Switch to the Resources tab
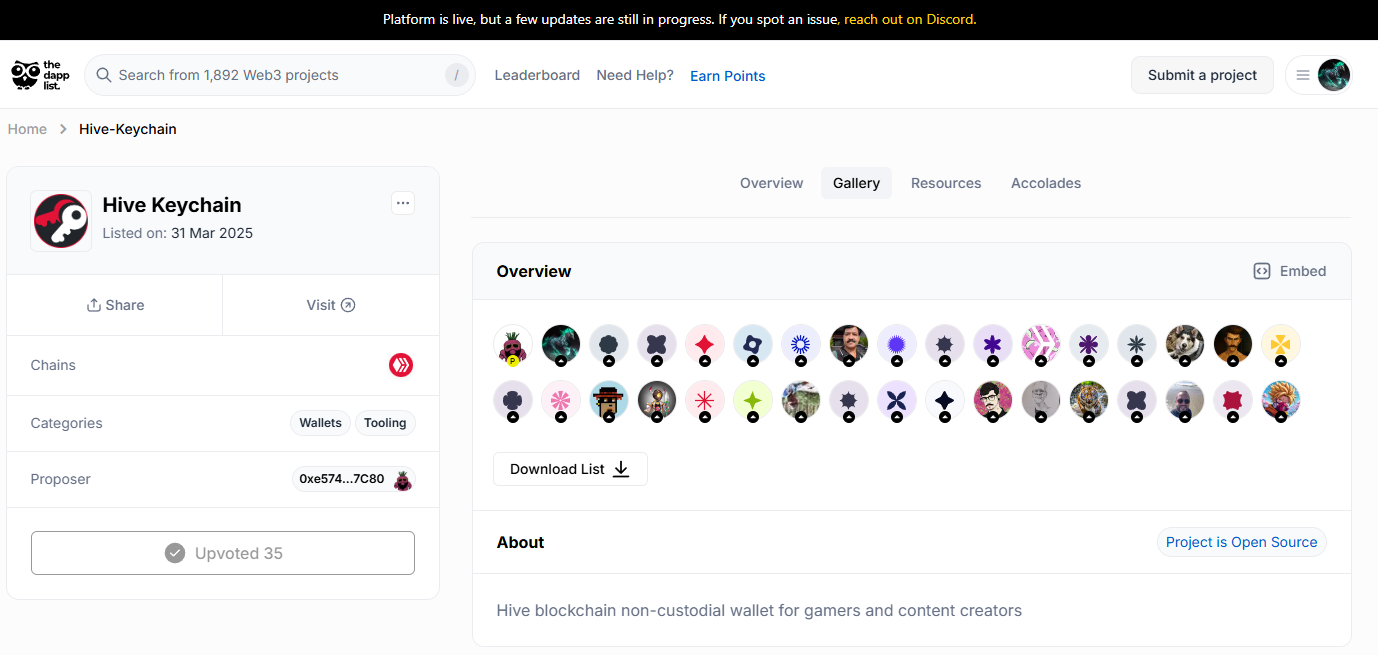The height and width of the screenshot is (655, 1378). [946, 183]
